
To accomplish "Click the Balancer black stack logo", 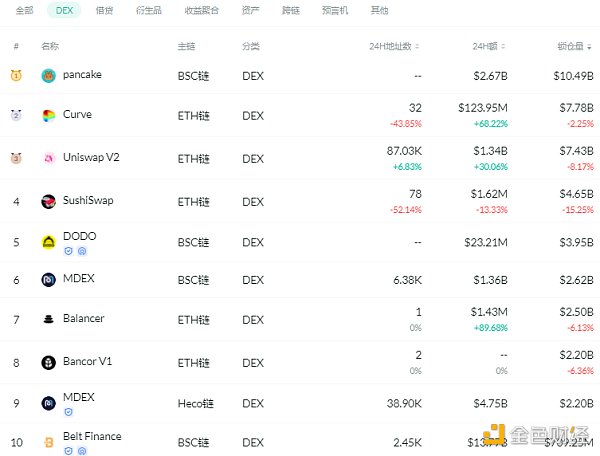I will 48,320.
